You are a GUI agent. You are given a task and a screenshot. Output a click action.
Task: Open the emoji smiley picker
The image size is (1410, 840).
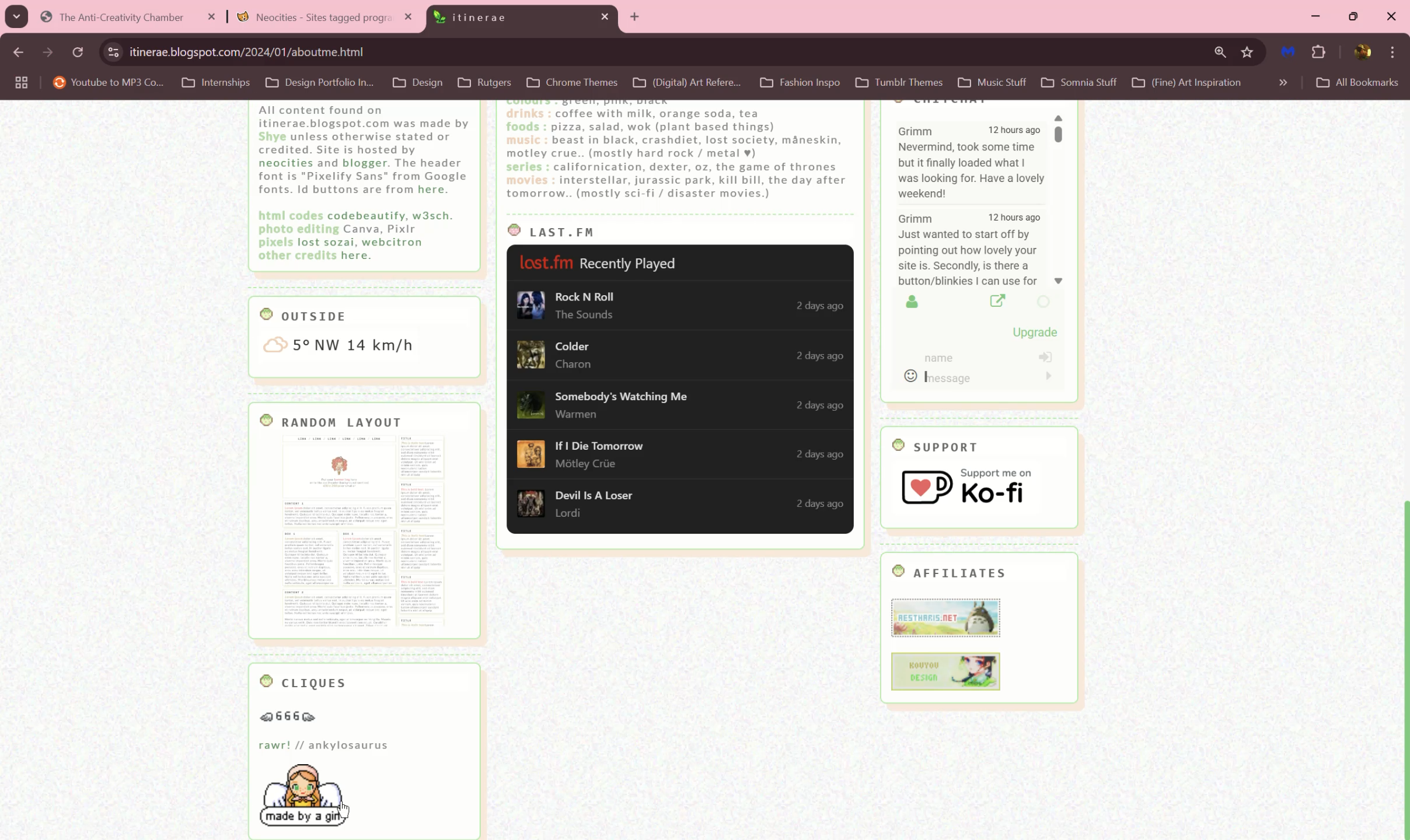point(910,376)
